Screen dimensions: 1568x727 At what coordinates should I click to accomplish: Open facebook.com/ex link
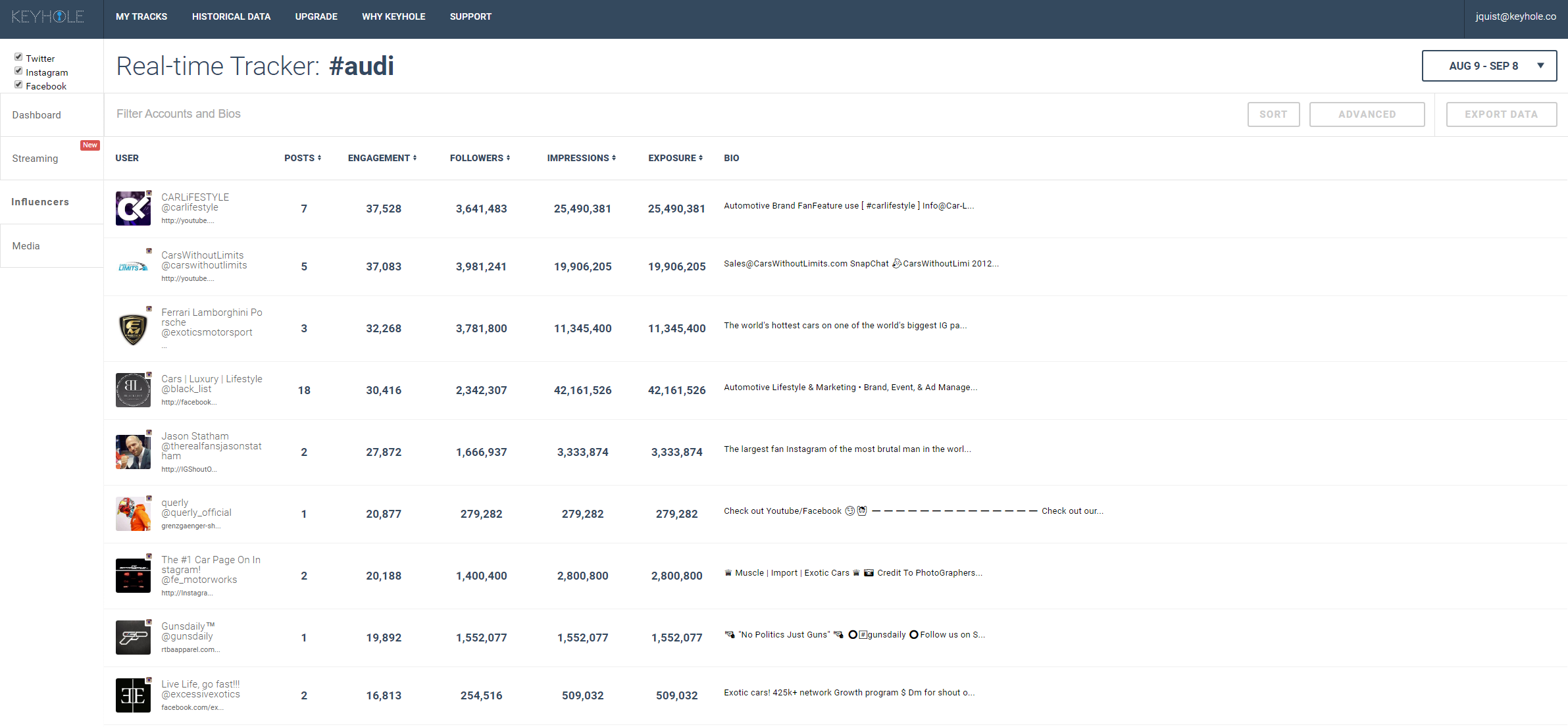(192, 708)
